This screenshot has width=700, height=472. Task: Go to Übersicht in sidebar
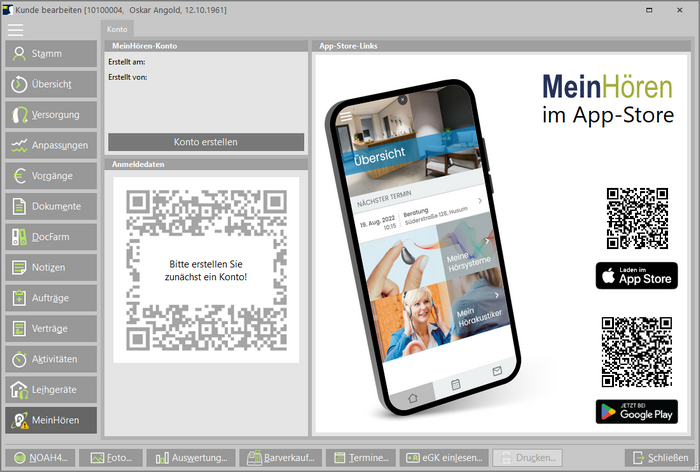click(x=51, y=85)
